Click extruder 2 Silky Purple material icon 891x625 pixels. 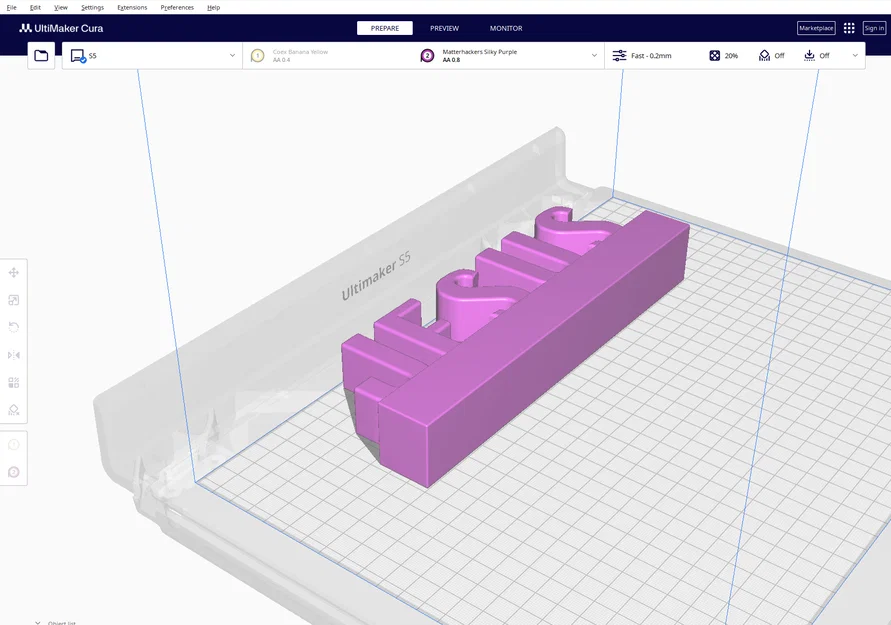click(x=427, y=56)
